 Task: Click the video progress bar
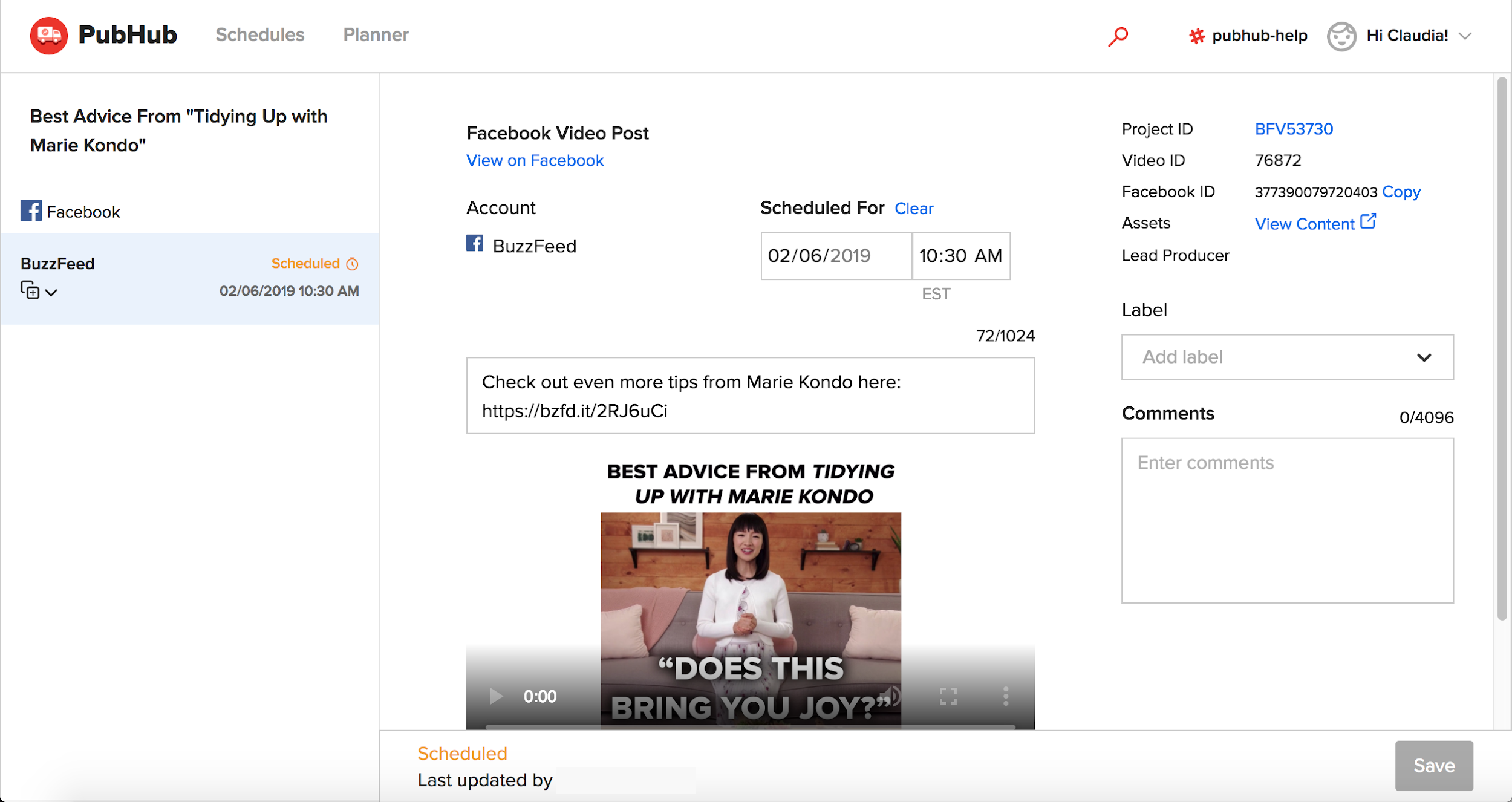750,726
